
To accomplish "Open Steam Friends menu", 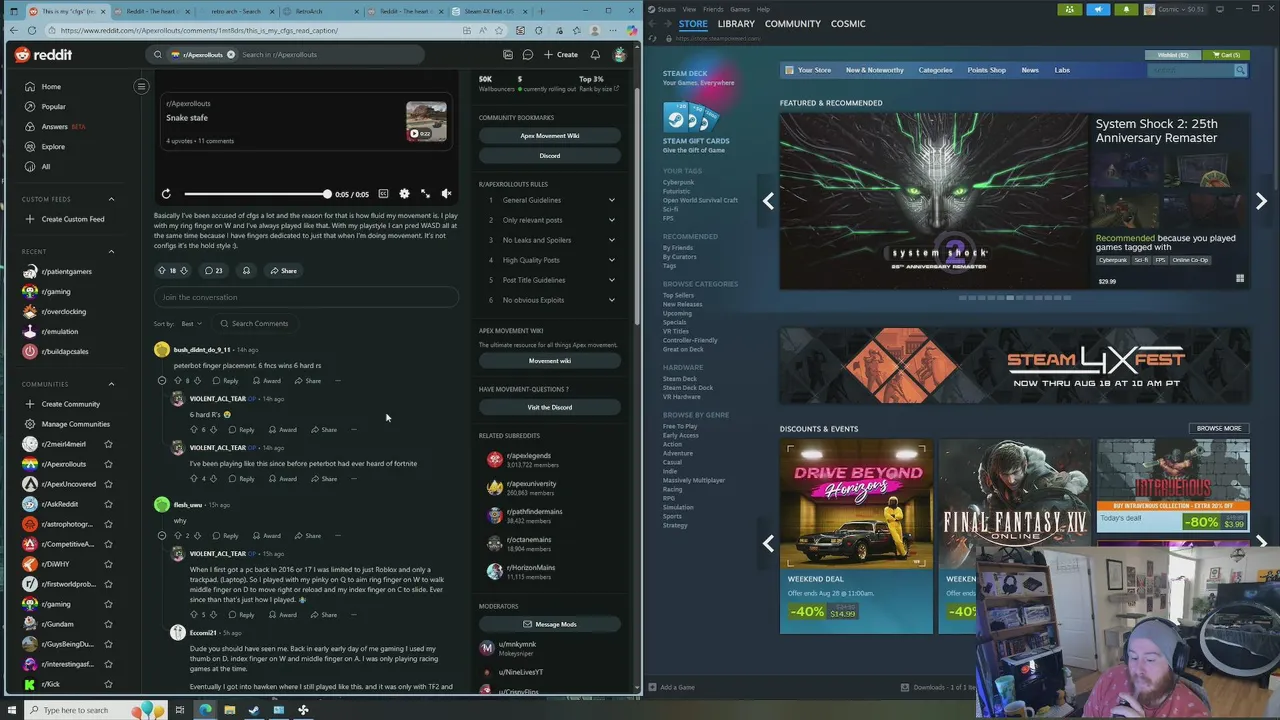I will coord(713,9).
